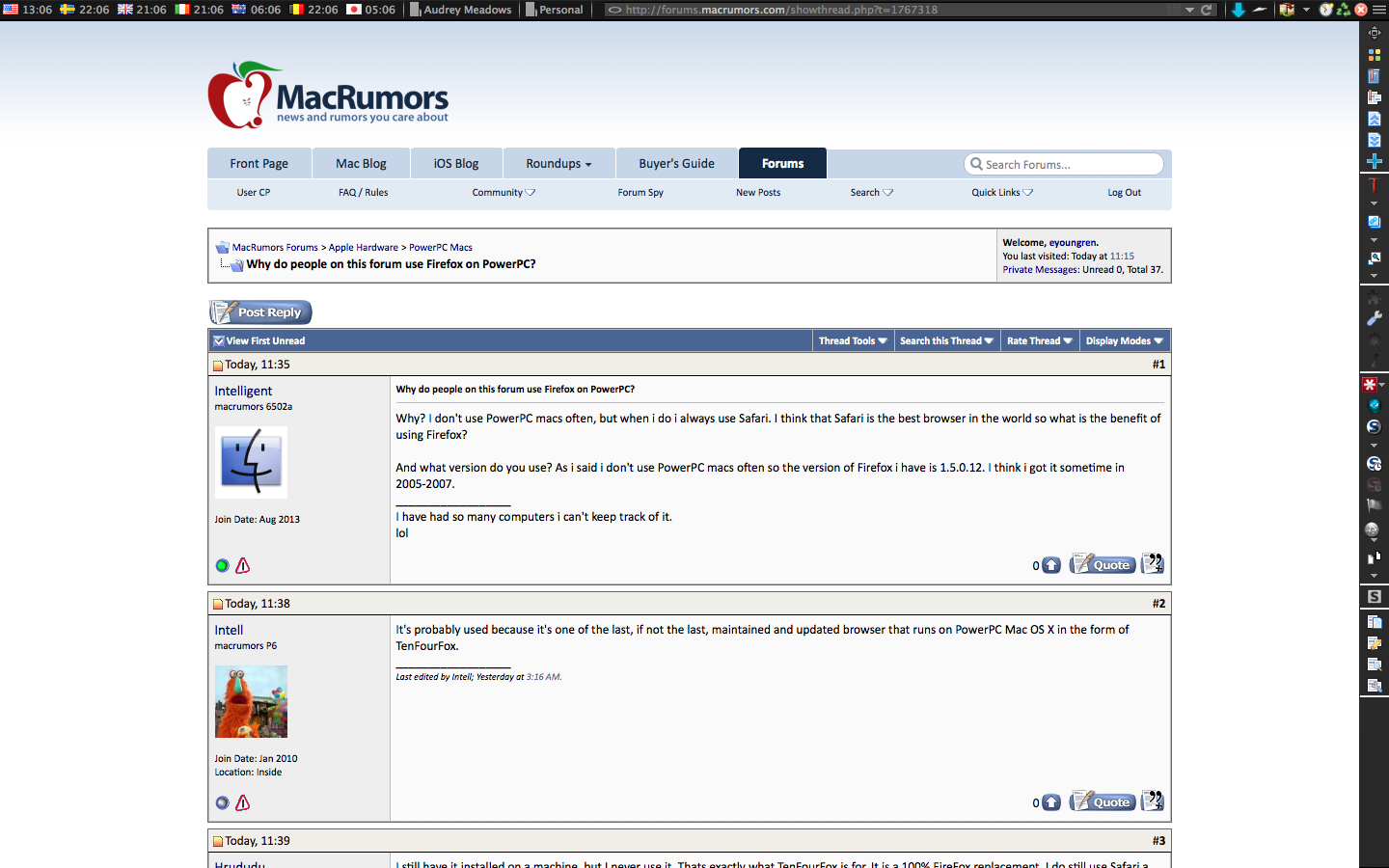Expand the Search dropdown in navbar
1389x868 pixels.
tap(872, 193)
